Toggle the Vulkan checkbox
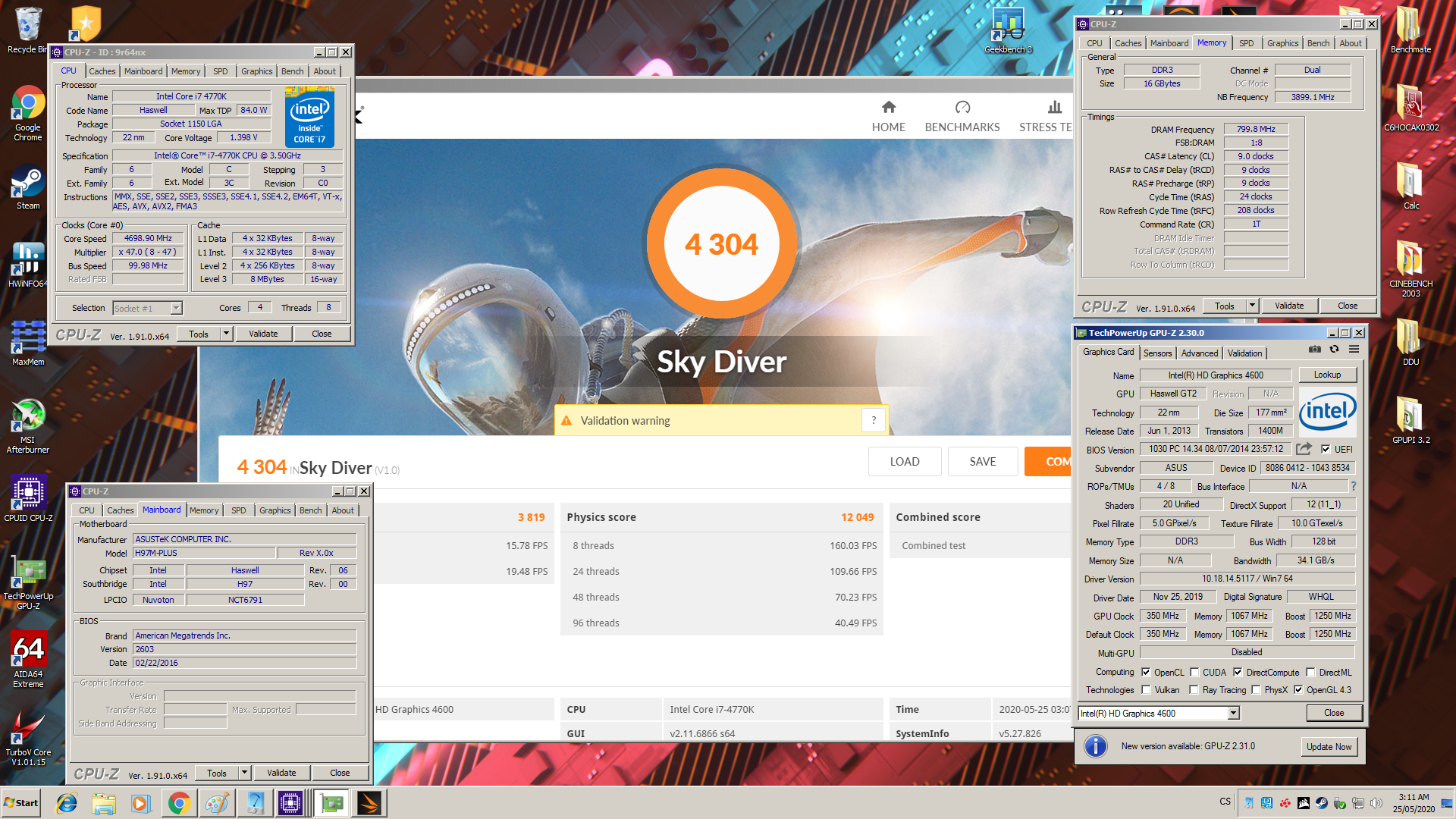1456x819 pixels. tap(1146, 689)
